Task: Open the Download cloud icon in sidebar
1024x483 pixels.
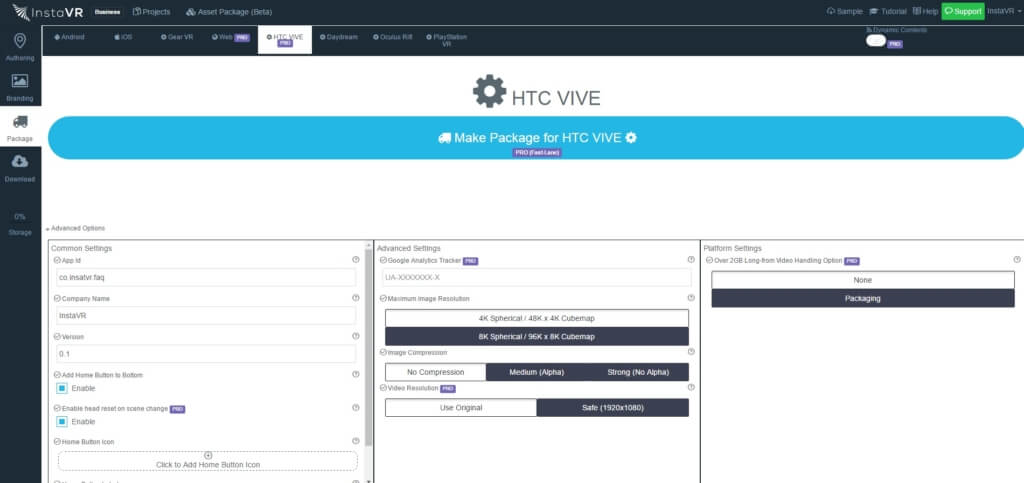Action: pos(20,161)
